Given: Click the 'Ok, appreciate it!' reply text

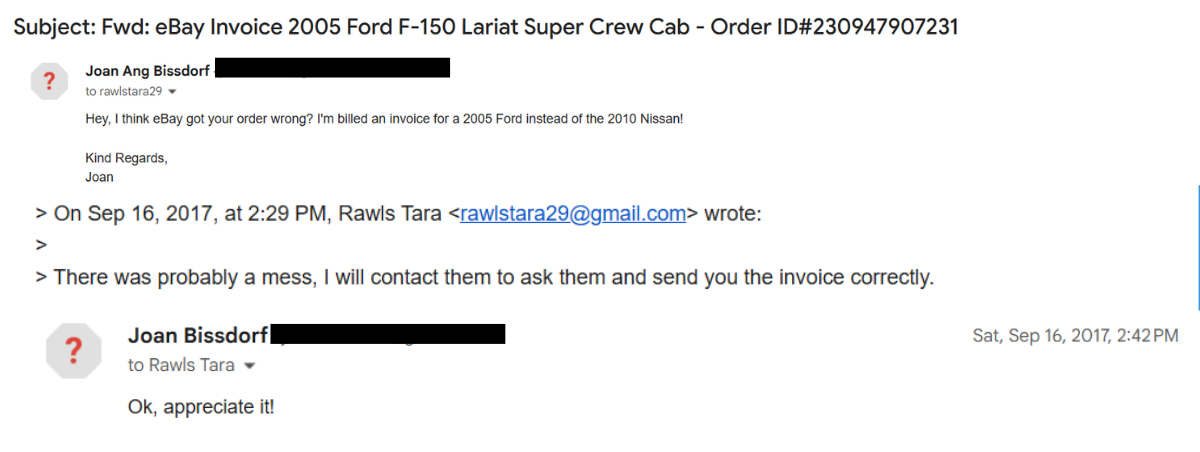Looking at the screenshot, I should pyautogui.click(x=200, y=407).
